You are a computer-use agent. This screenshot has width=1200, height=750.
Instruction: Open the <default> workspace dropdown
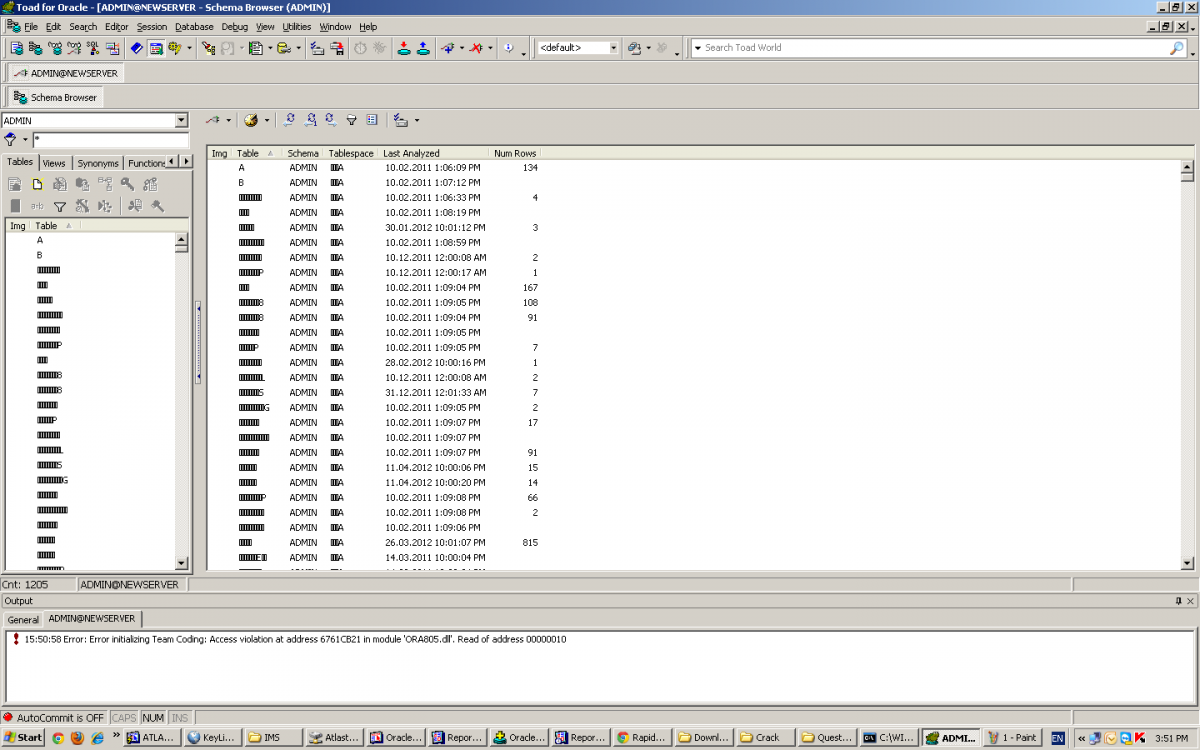tap(613, 48)
